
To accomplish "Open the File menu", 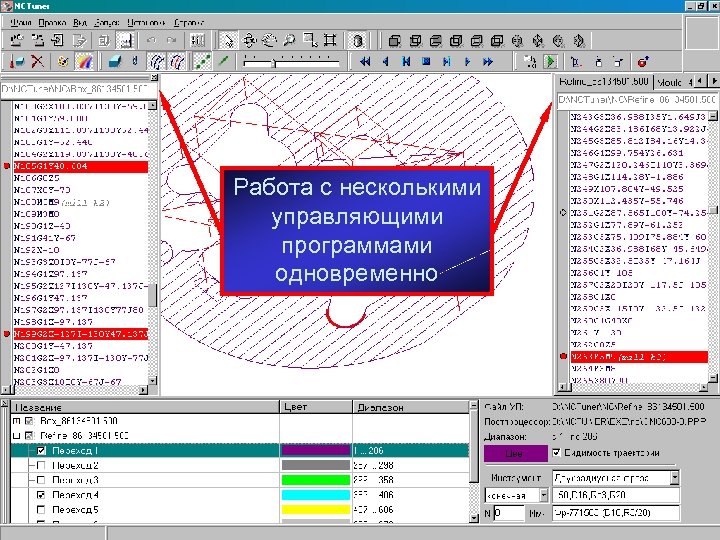I will coord(21,22).
